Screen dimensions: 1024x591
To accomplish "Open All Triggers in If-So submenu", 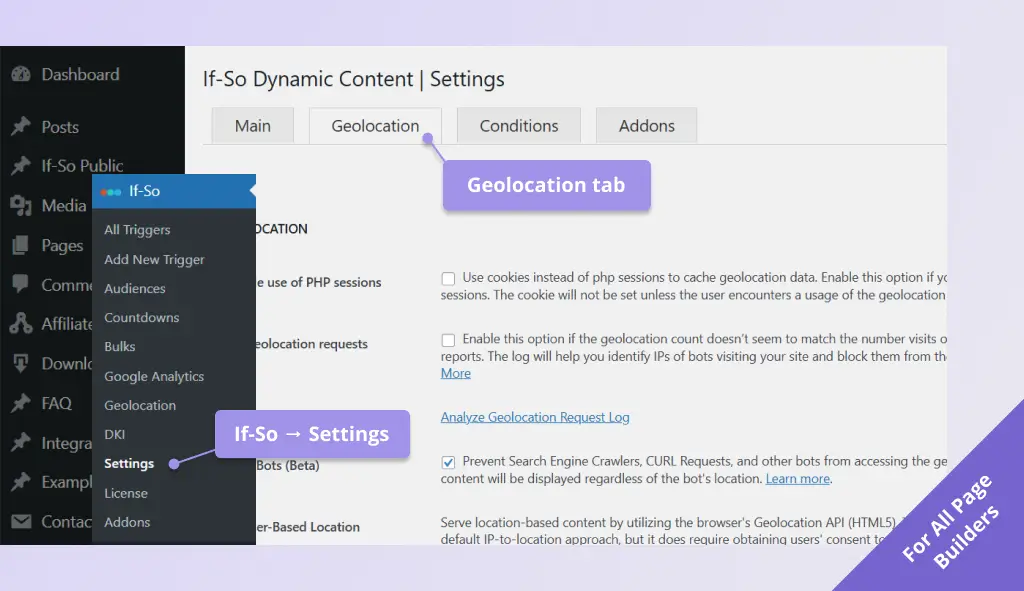I will [137, 230].
